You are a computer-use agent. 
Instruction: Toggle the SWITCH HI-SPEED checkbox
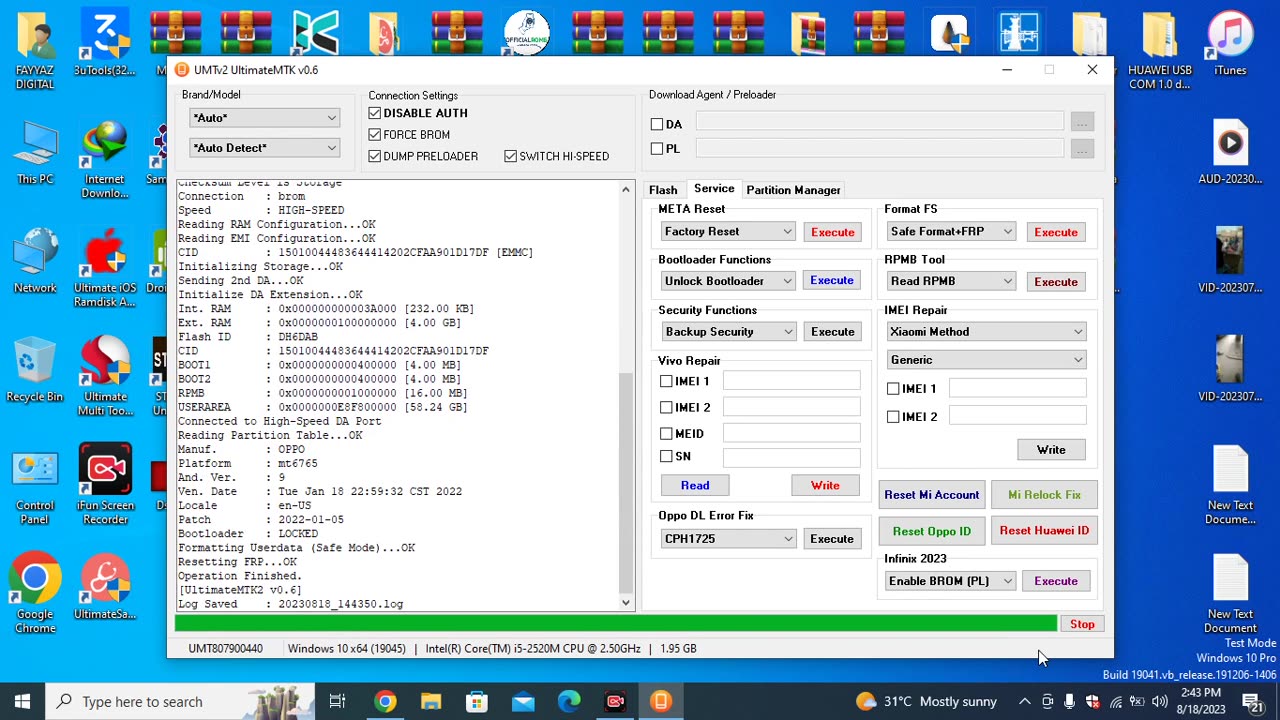[x=511, y=156]
